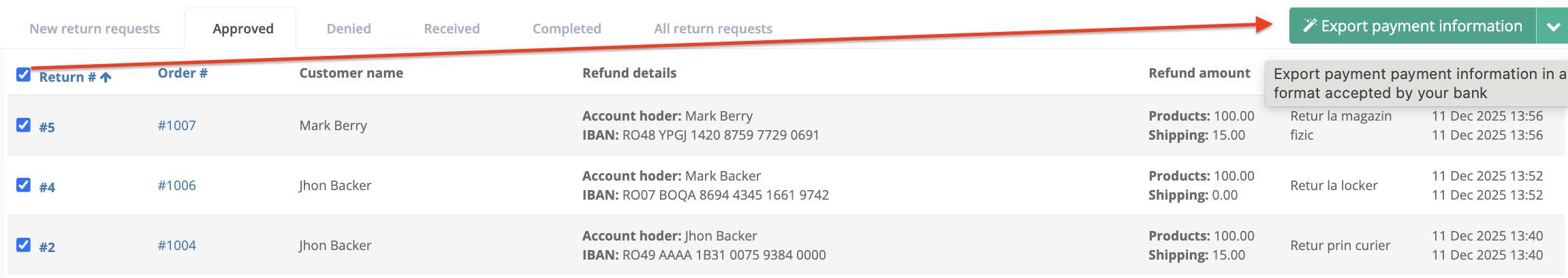Open the Denied tab
Screen dimensions: 1568x278
349,29
